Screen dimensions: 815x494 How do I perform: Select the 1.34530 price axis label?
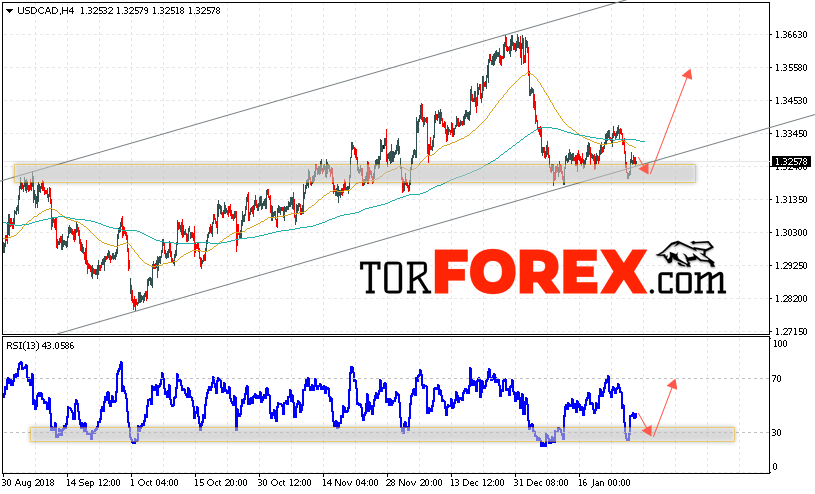tap(791, 100)
